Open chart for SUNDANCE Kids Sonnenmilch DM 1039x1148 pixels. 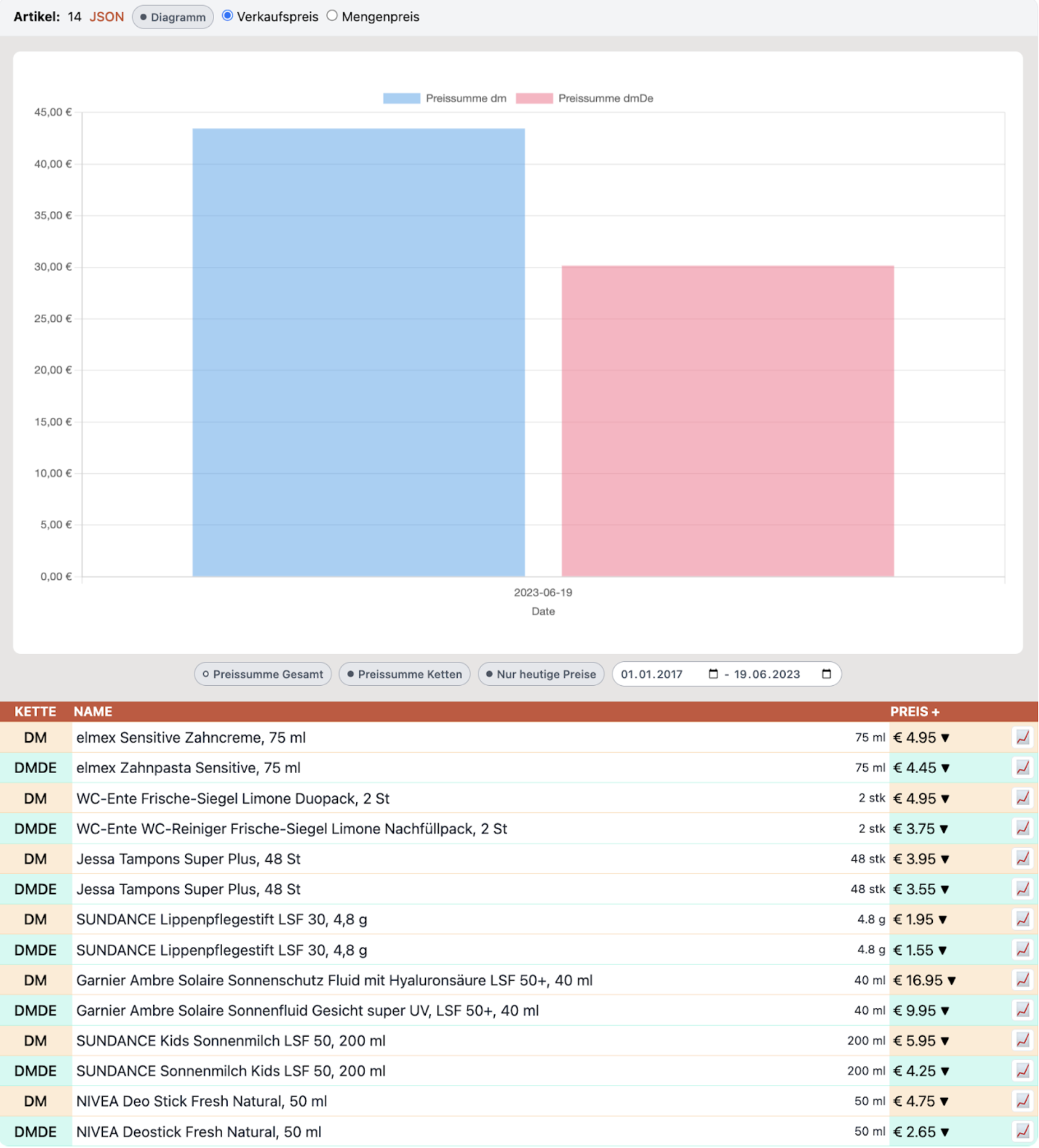1023,1041
